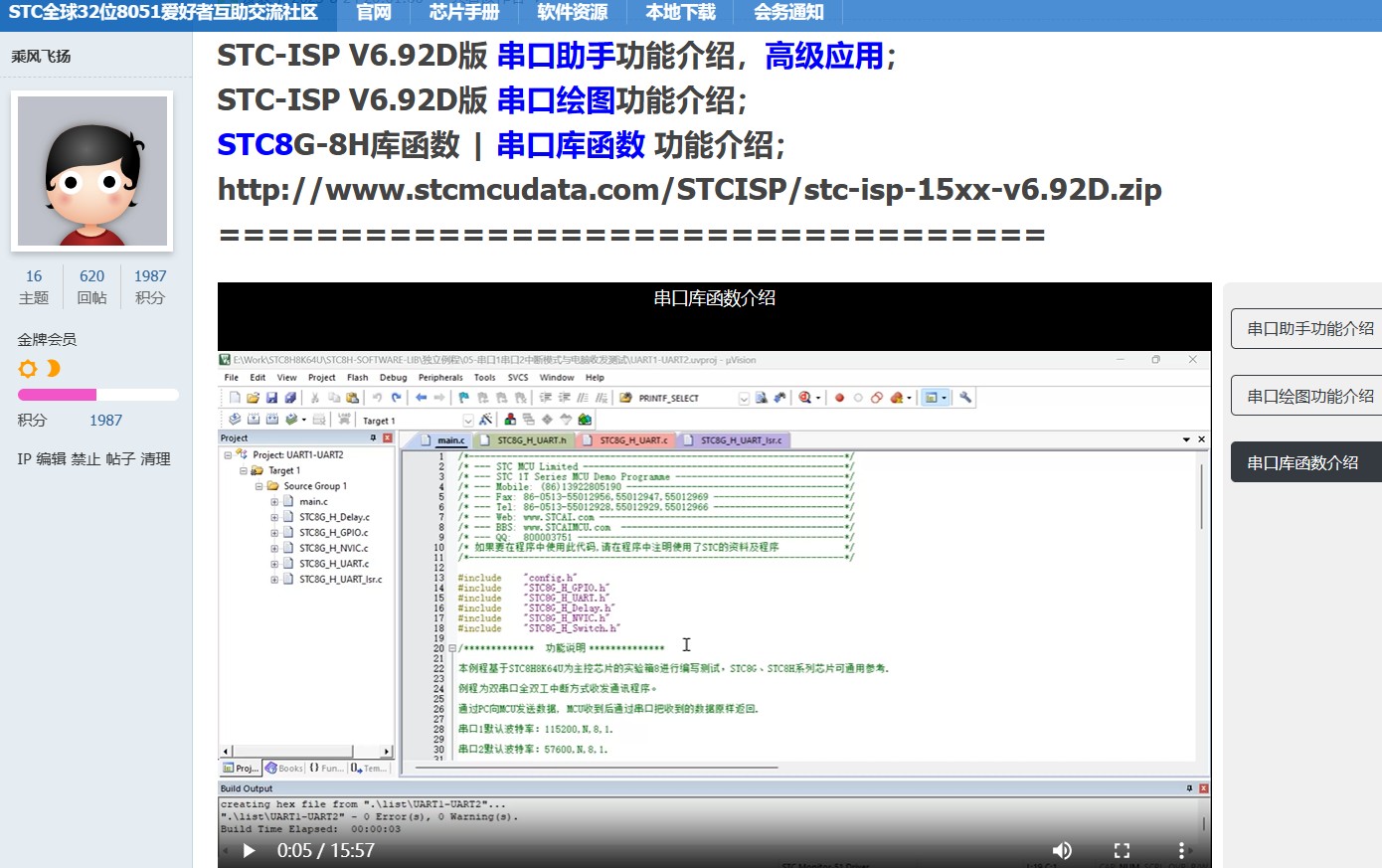This screenshot has height=868, width=1382.
Task: Click the Download LOAD icon
Action: pyautogui.click(x=344, y=420)
